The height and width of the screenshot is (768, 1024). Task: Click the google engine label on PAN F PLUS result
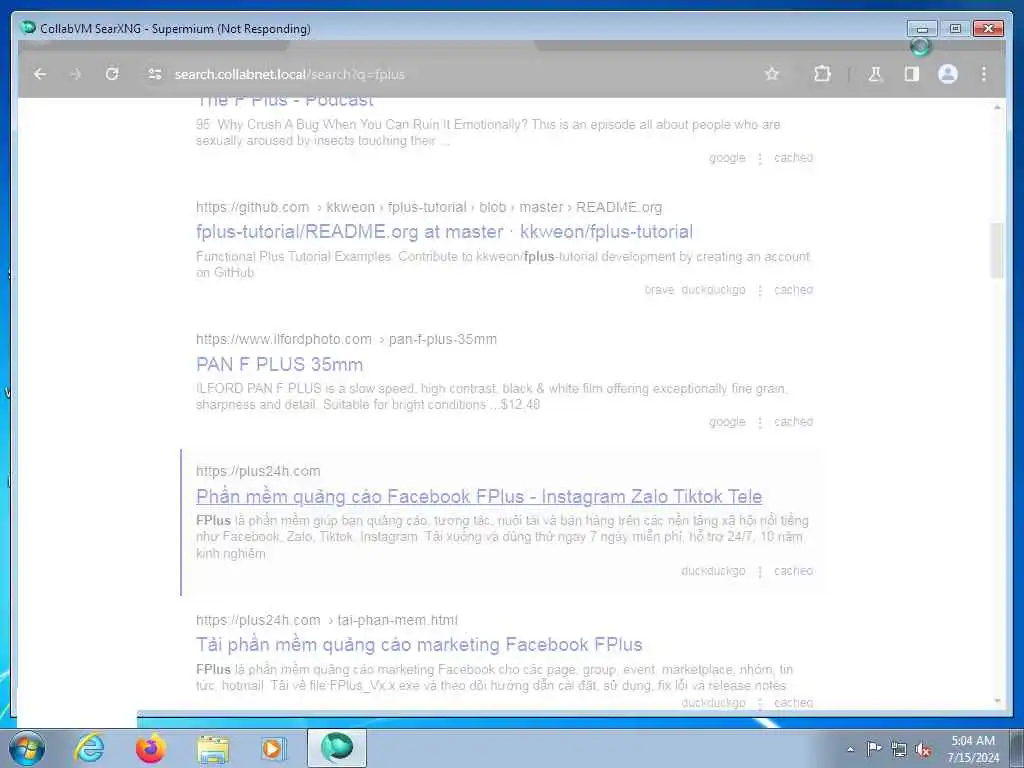click(727, 422)
